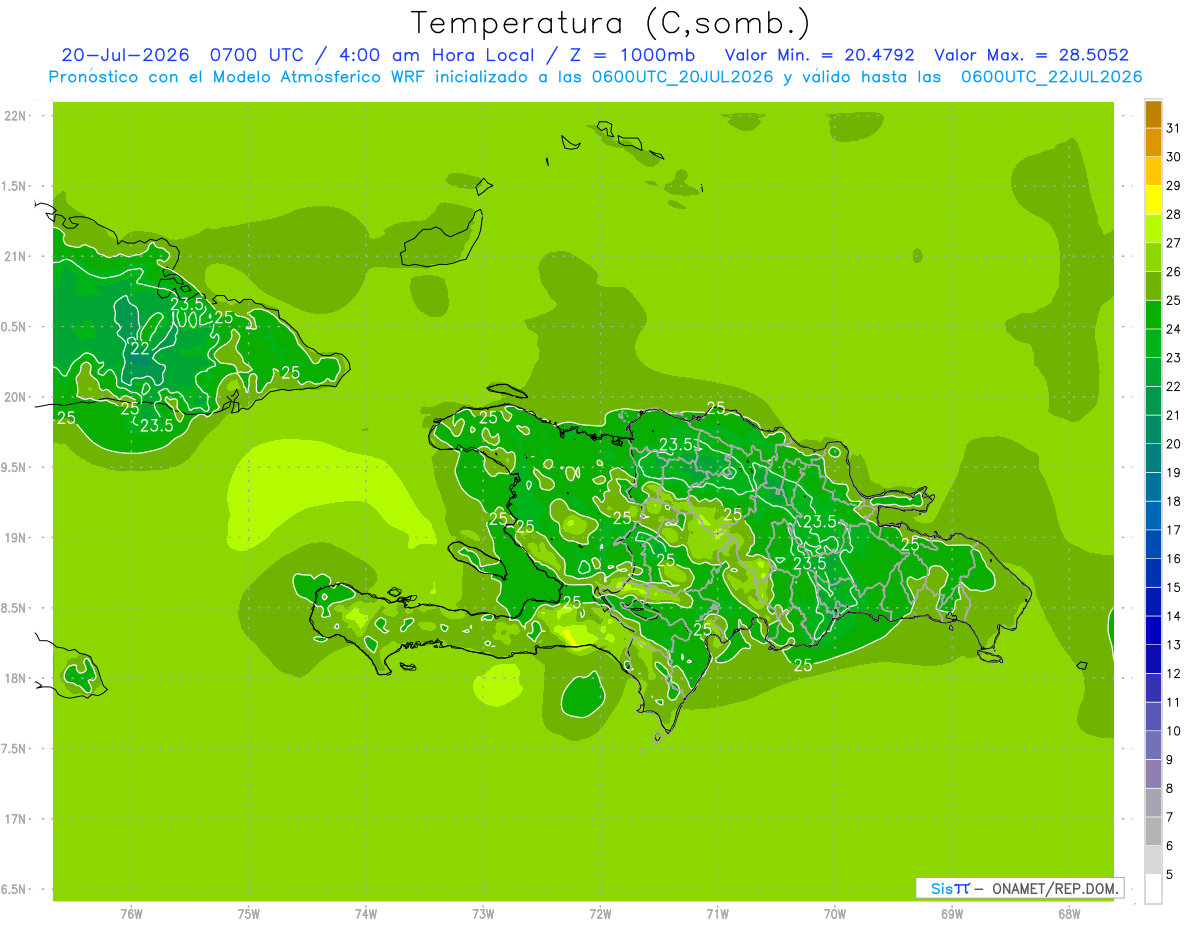
Task: Click the "72W" longitude axis label
Action: coord(600,914)
